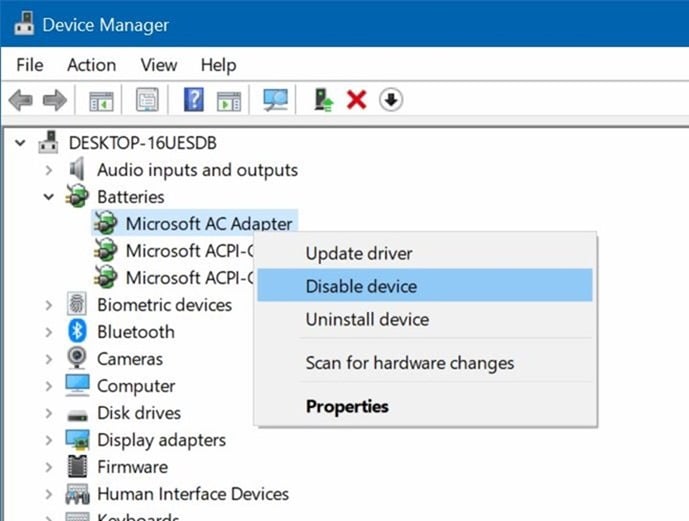Click the Update device driver toolbar icon
Viewport: 689px width, 521px height.
323,100
